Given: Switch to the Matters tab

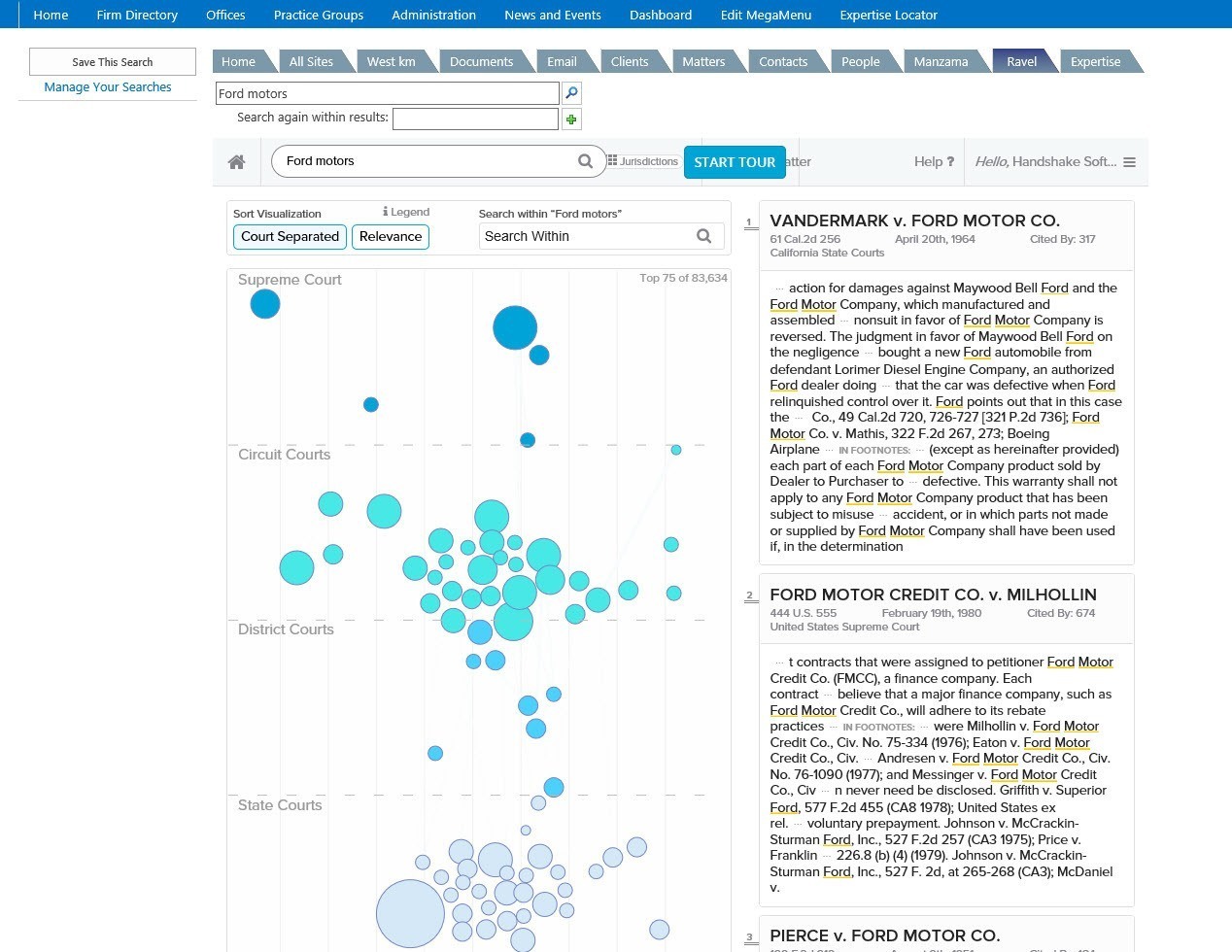Looking at the screenshot, I should pos(702,61).
